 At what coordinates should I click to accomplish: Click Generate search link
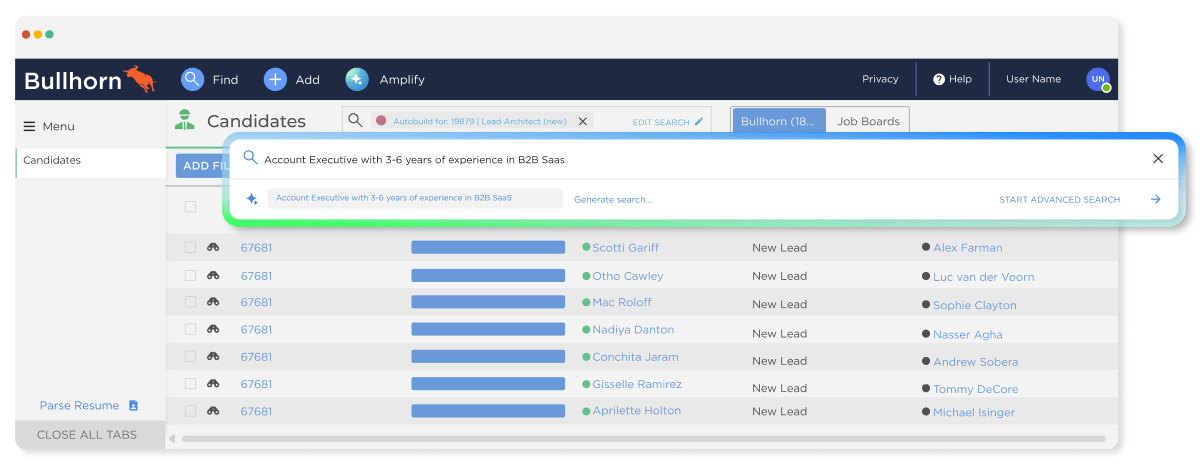pyautogui.click(x=612, y=200)
